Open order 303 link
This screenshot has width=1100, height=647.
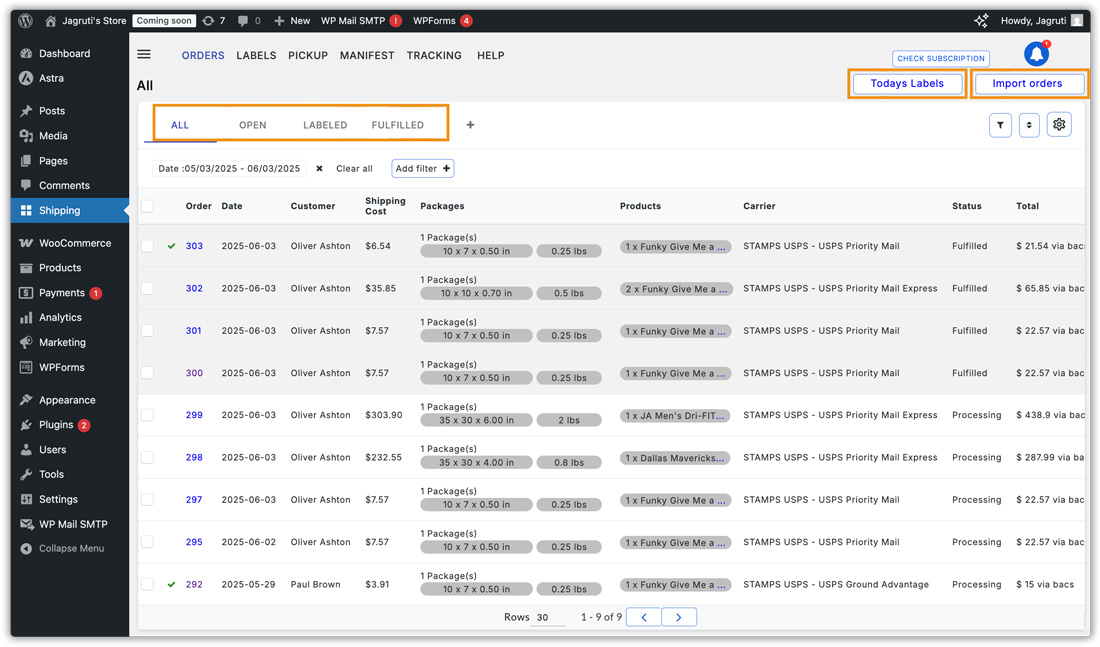coord(194,246)
